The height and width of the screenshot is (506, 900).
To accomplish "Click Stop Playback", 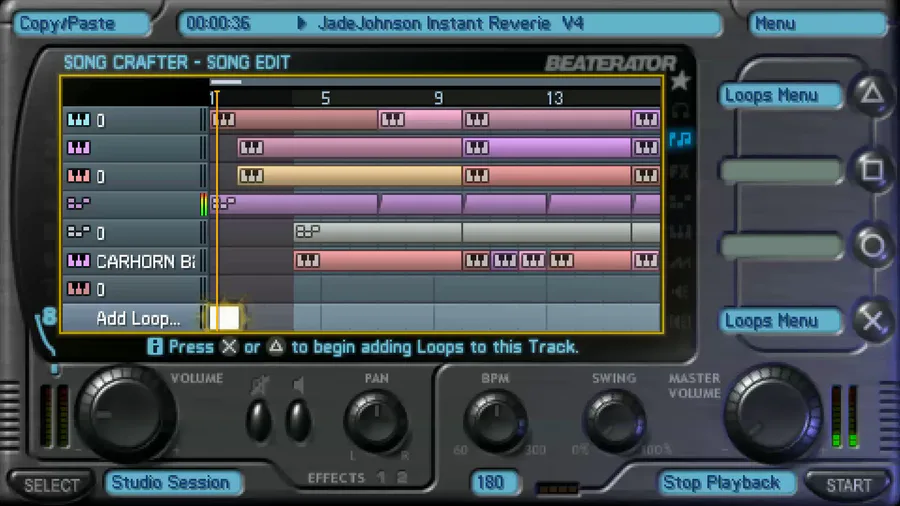I will point(726,482).
